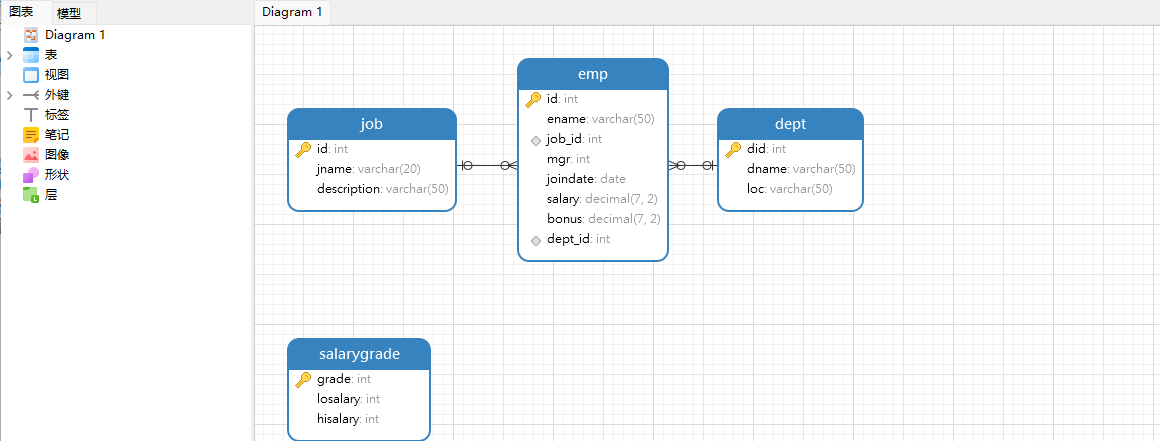Expand the 外键 tree node
Viewport: 1160px width, 441px height.
[10, 95]
